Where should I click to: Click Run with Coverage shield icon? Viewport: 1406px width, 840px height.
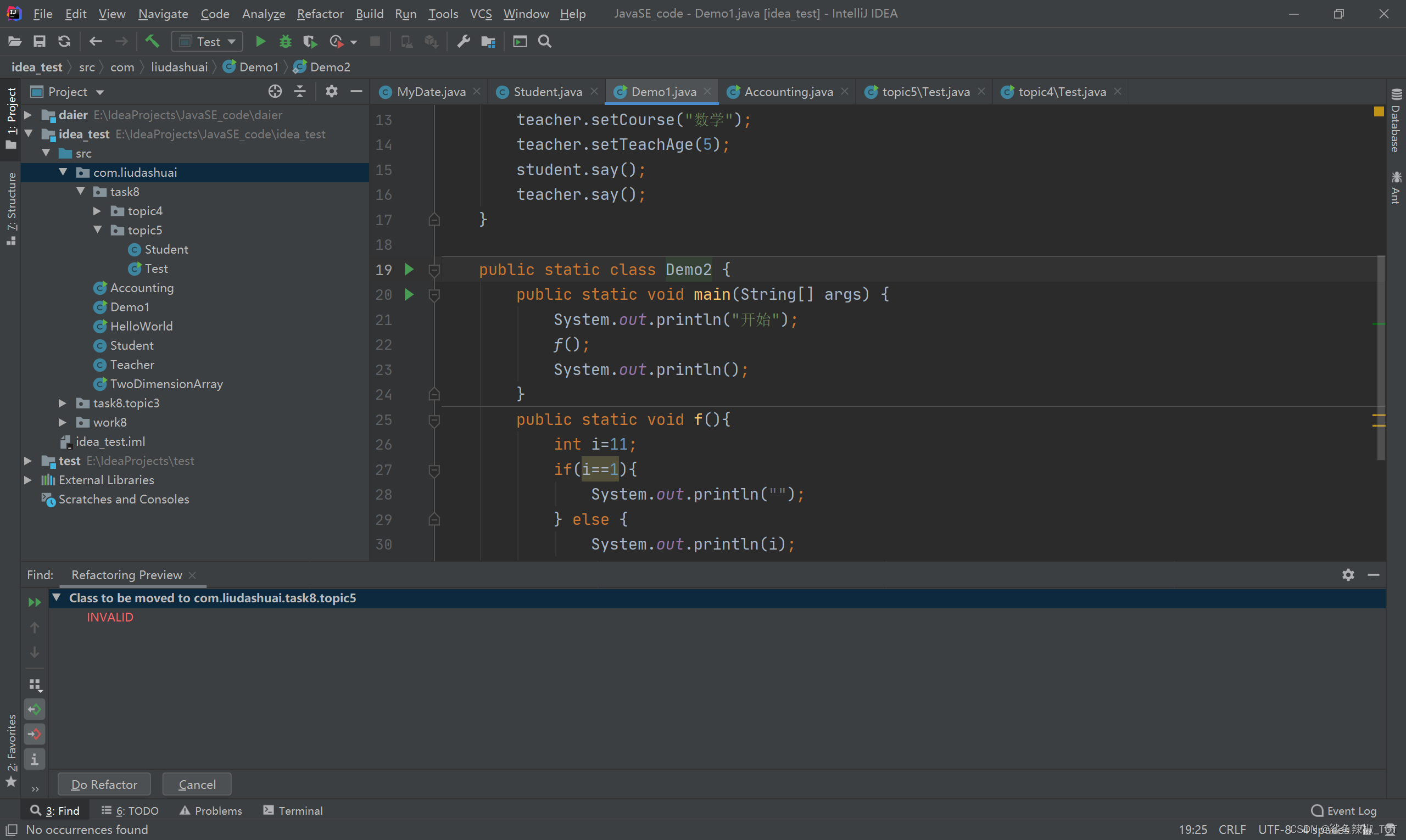310,41
